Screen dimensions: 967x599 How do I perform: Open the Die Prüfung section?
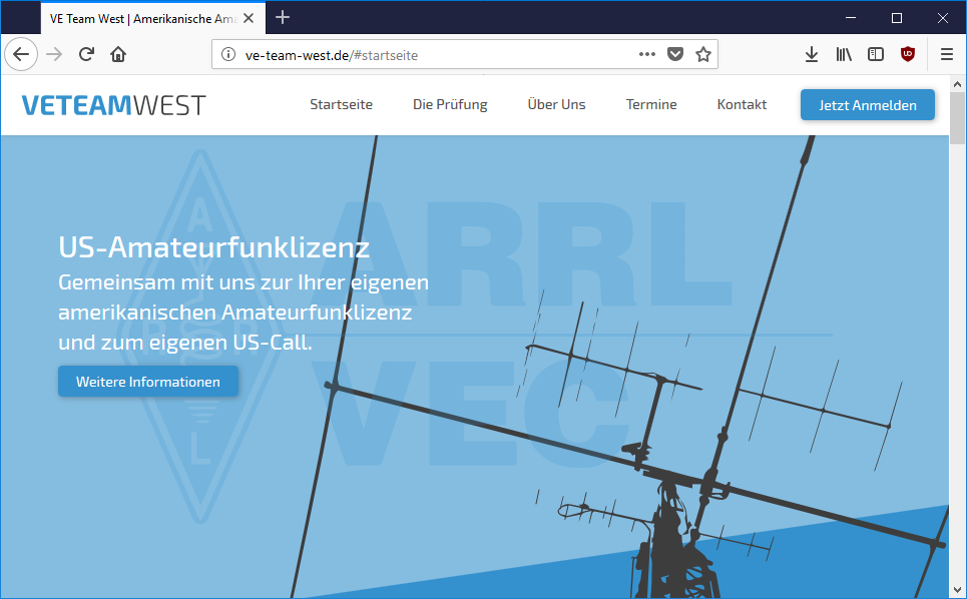point(450,105)
